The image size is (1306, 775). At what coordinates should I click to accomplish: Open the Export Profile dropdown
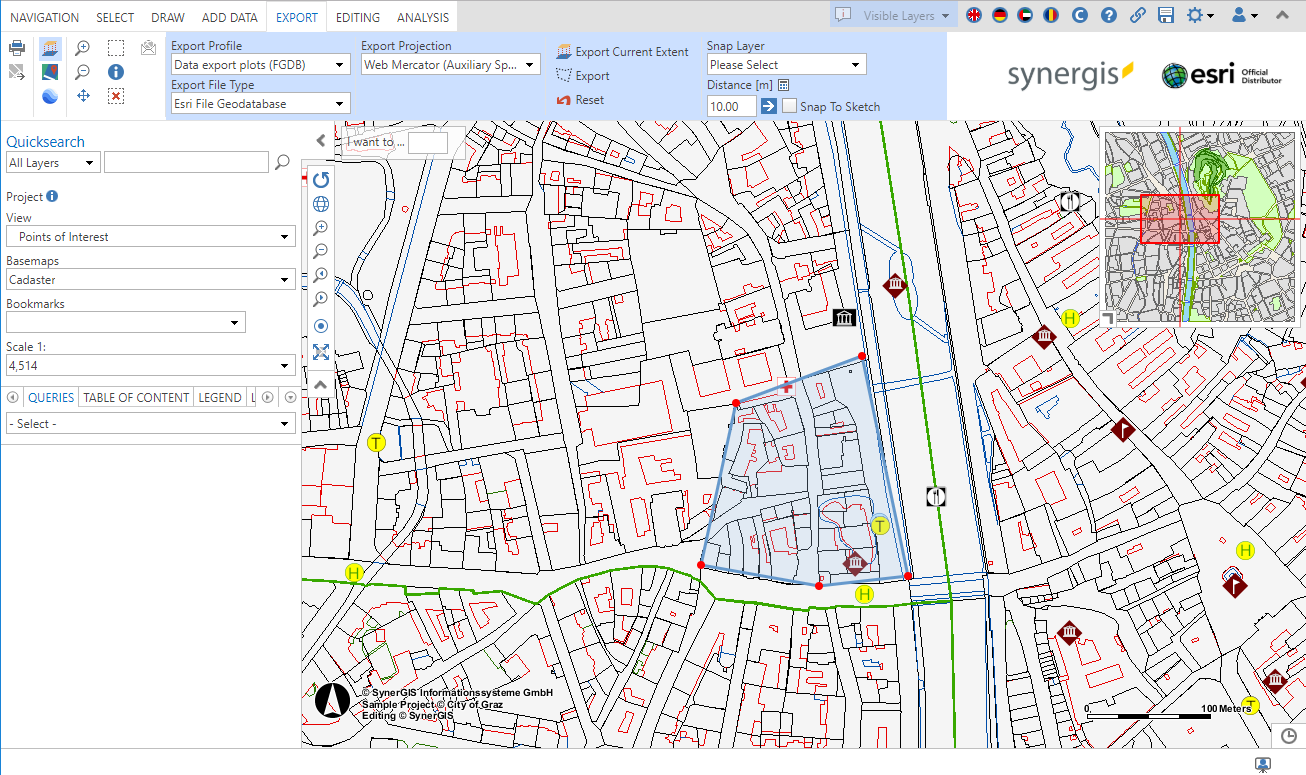pyautogui.click(x=260, y=64)
